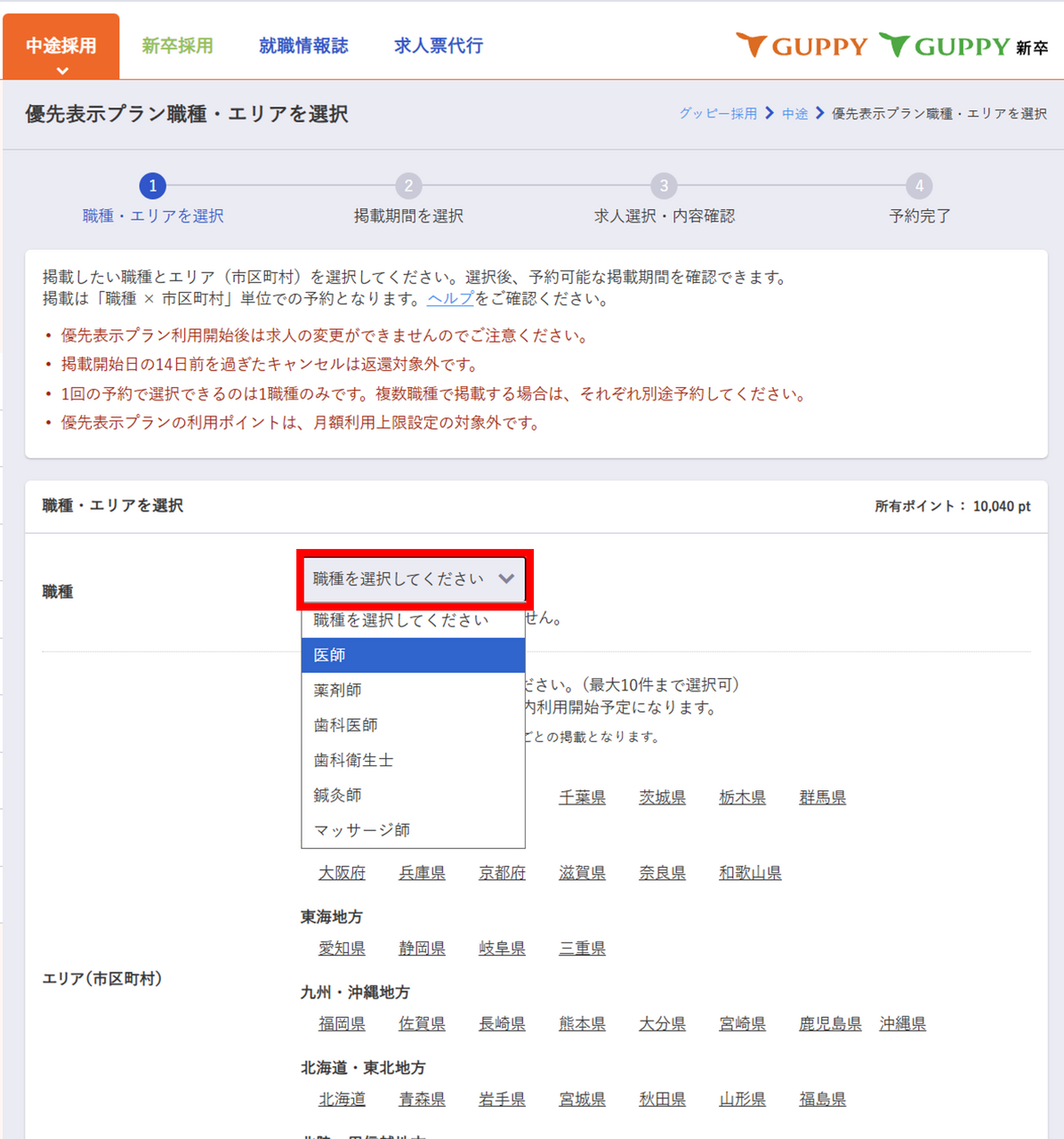Click step 1 circle 職種・エリアを選択
The image size is (1064, 1139).
pos(153,186)
